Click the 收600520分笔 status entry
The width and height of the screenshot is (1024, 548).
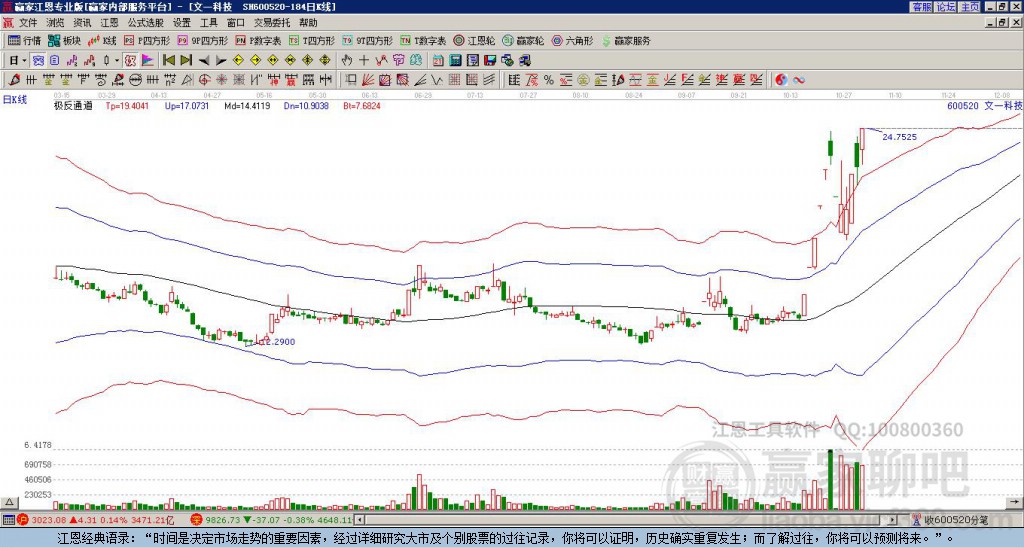pyautogui.click(x=951, y=520)
